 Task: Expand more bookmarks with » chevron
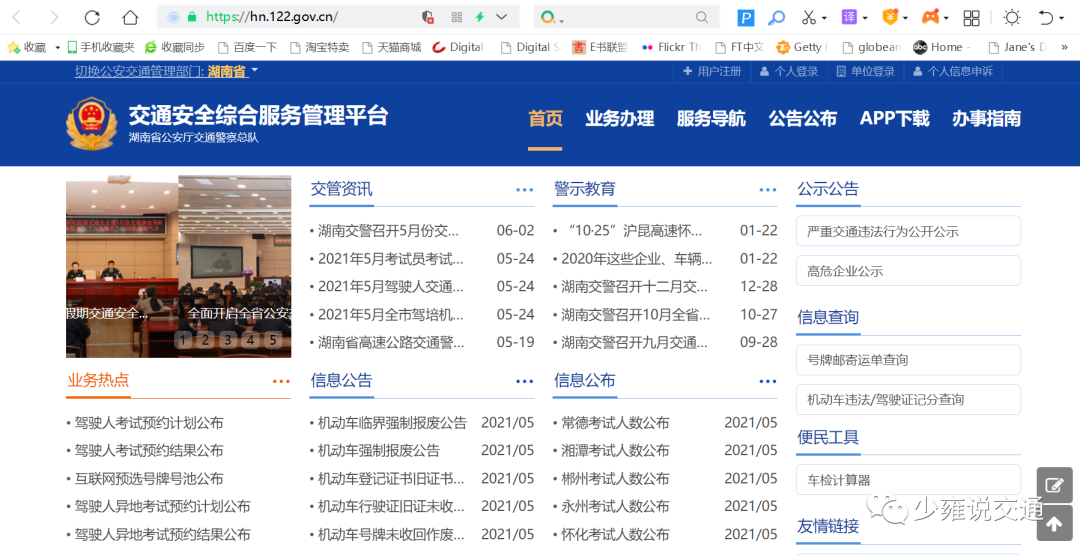click(1064, 47)
